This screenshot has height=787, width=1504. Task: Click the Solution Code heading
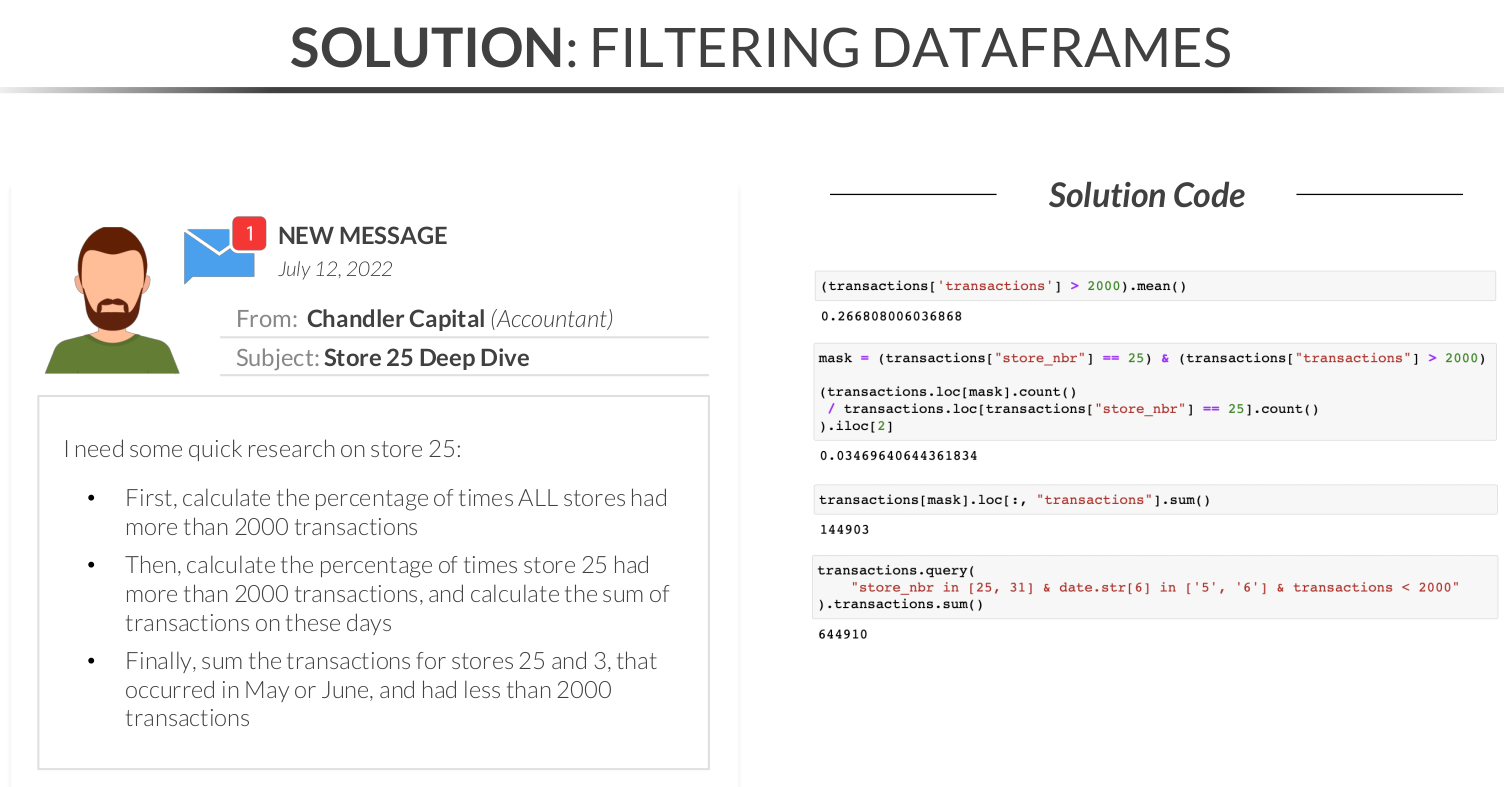point(1146,195)
